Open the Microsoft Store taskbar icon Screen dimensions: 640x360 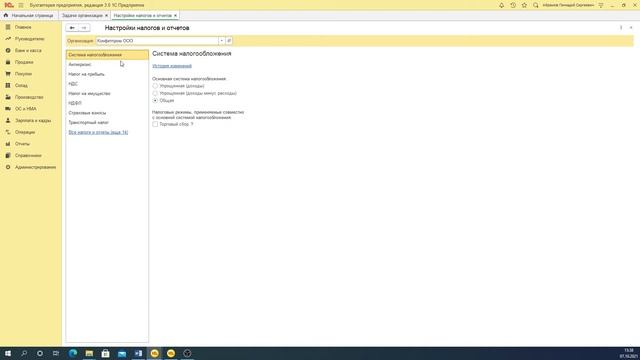105,353
